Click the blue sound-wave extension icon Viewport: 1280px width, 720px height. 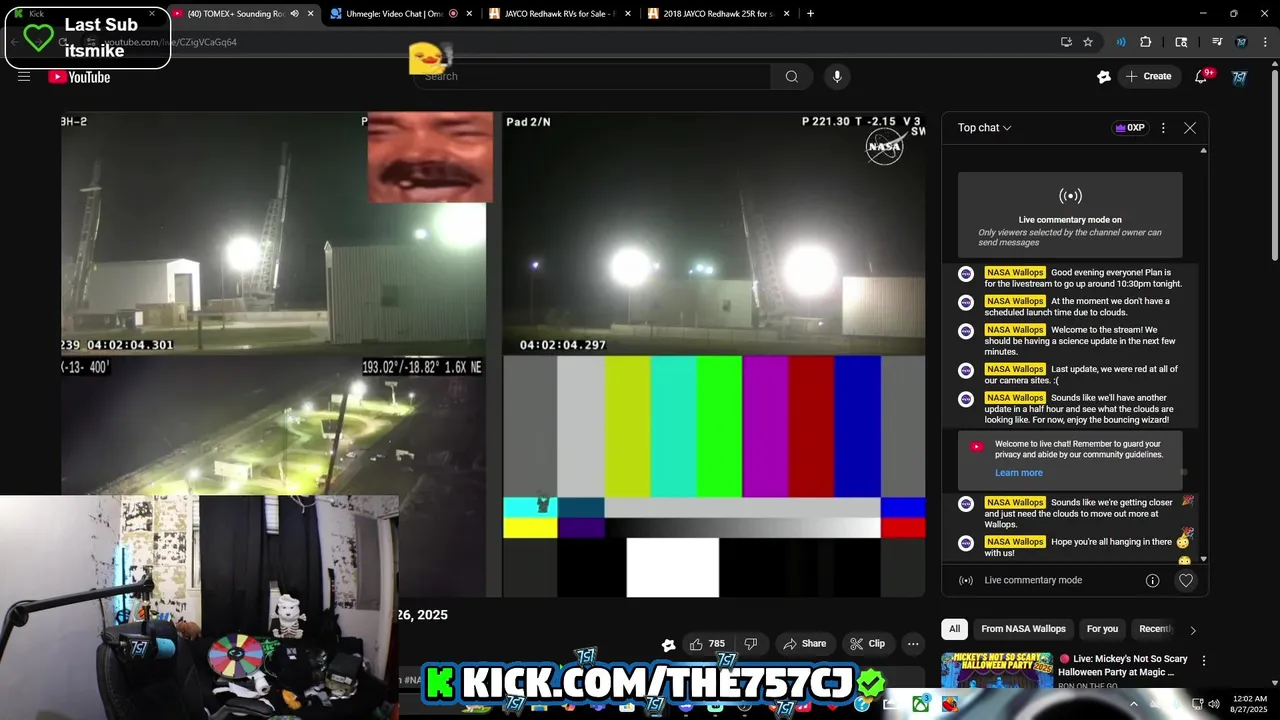[1121, 42]
